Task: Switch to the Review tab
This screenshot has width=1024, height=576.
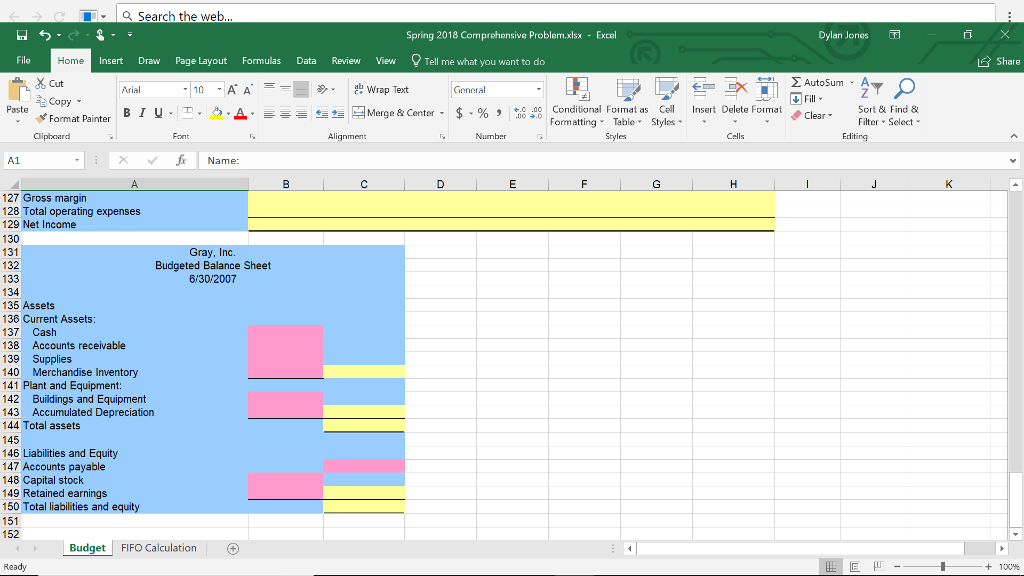Action: coord(346,61)
